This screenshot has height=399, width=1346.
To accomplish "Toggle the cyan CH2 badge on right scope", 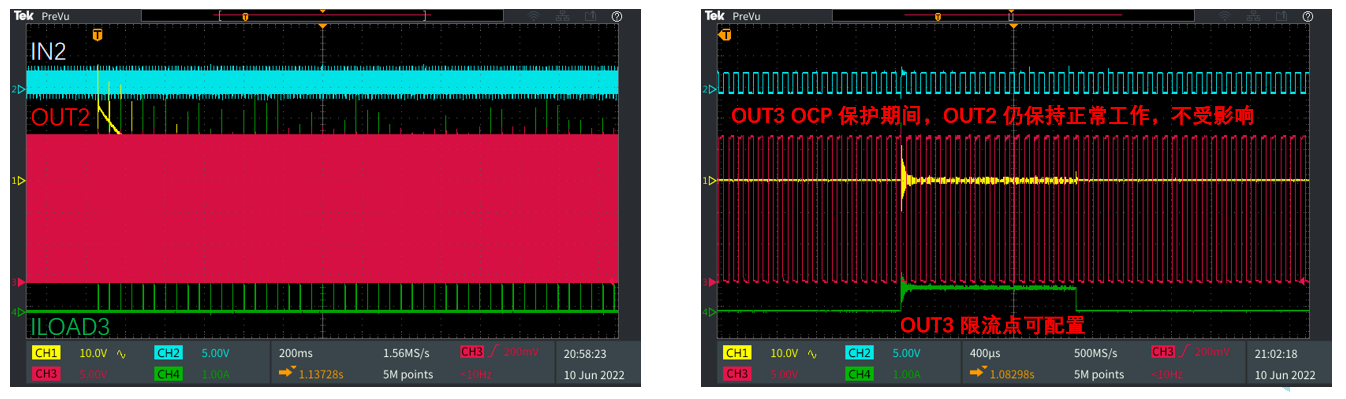I will [859, 353].
